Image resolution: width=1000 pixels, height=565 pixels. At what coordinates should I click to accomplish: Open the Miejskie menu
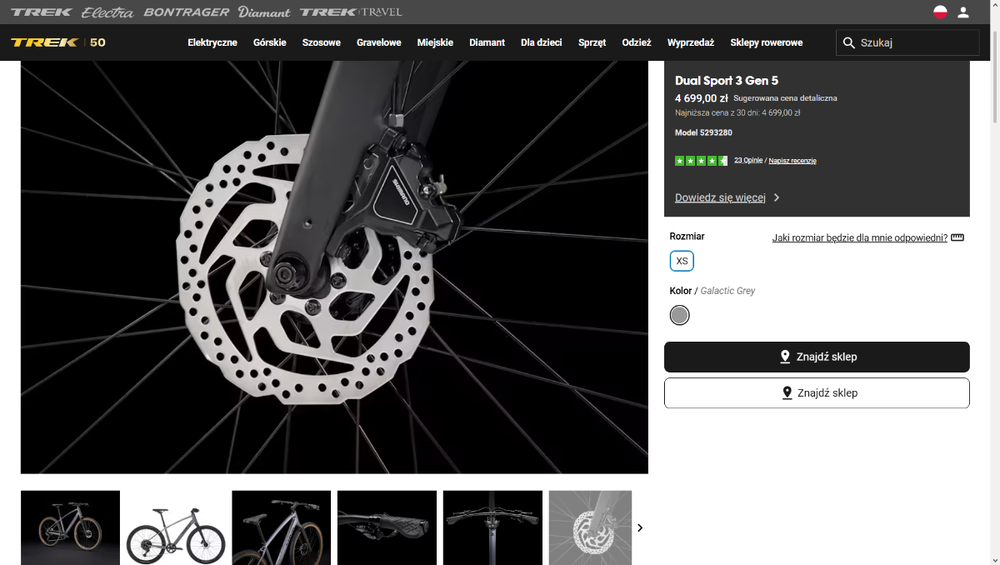[435, 43]
